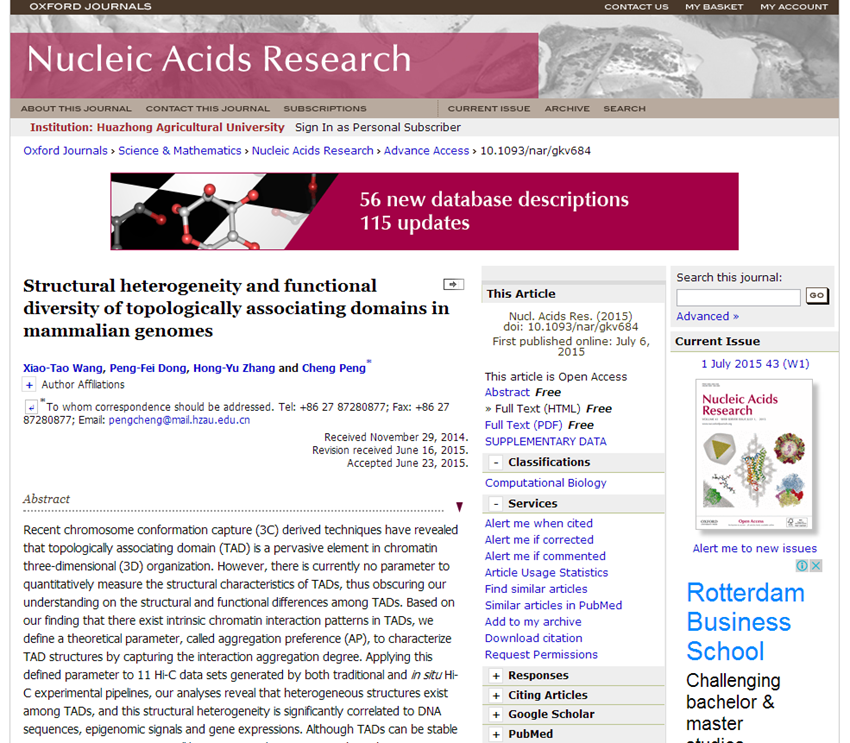Collapse the Services section

click(x=495, y=504)
